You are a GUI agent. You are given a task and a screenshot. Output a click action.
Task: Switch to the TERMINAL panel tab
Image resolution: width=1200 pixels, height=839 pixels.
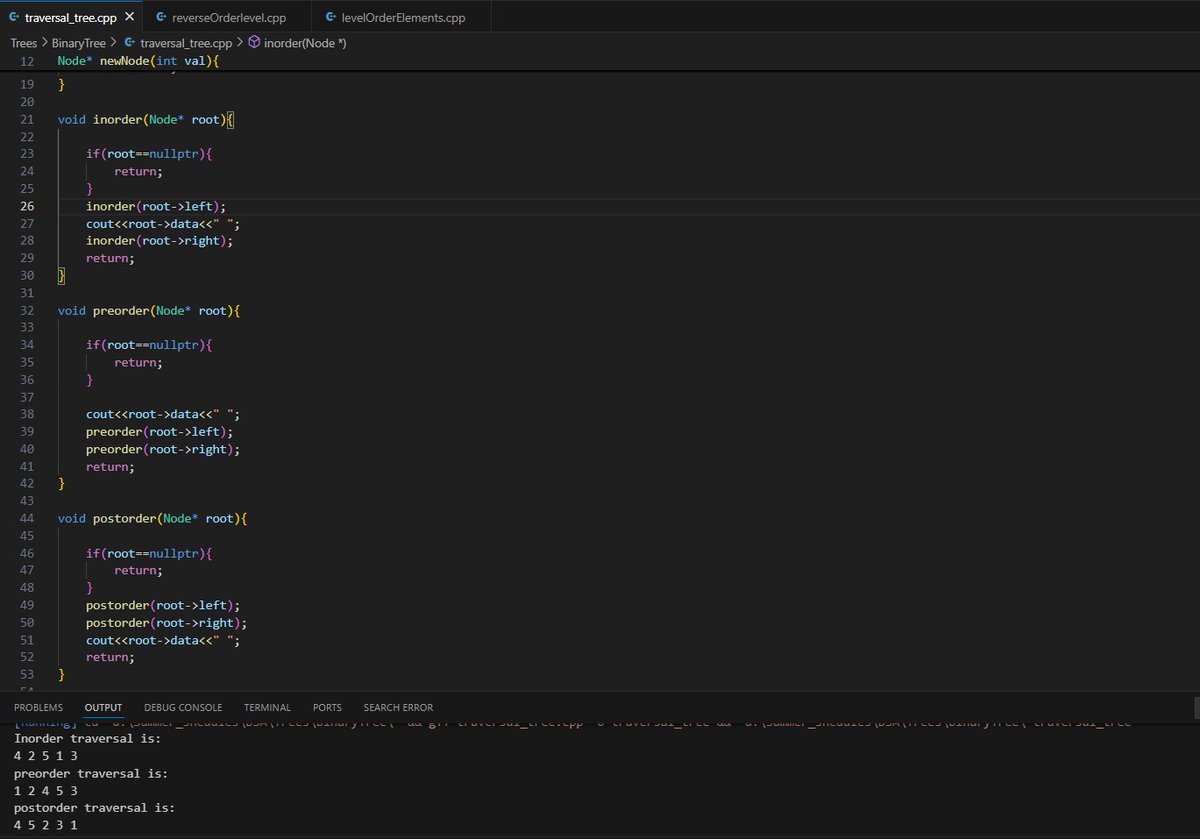[267, 707]
